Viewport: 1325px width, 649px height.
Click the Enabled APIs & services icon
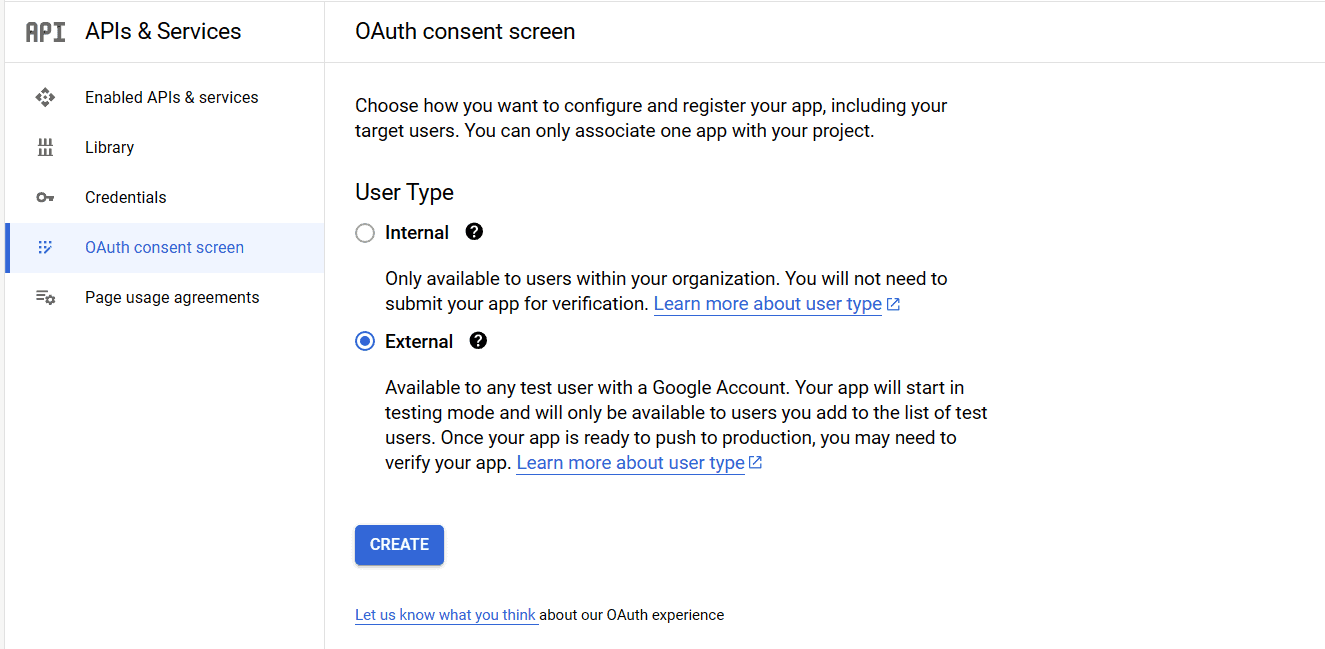coord(45,97)
